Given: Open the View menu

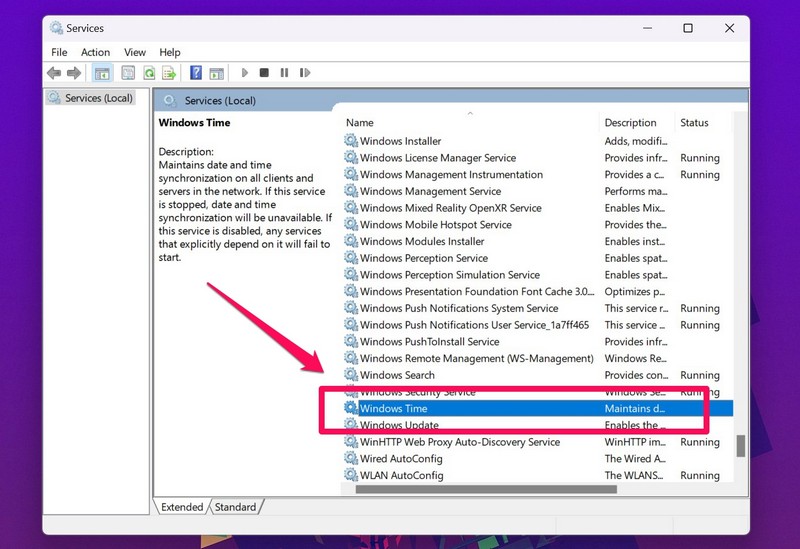Looking at the screenshot, I should (135, 52).
